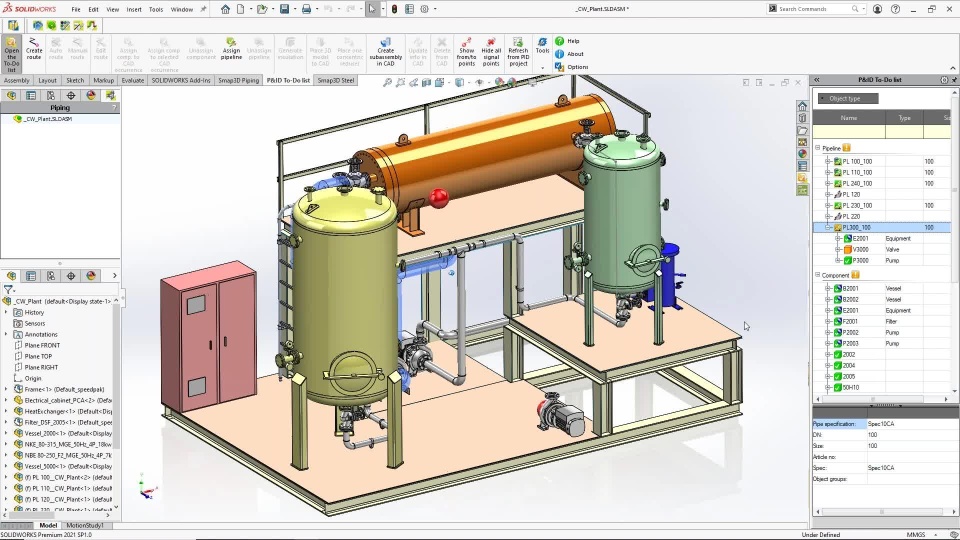This screenshot has height=540, width=960.
Task: Click the Home icon in title toolbar
Action: click(225, 9)
